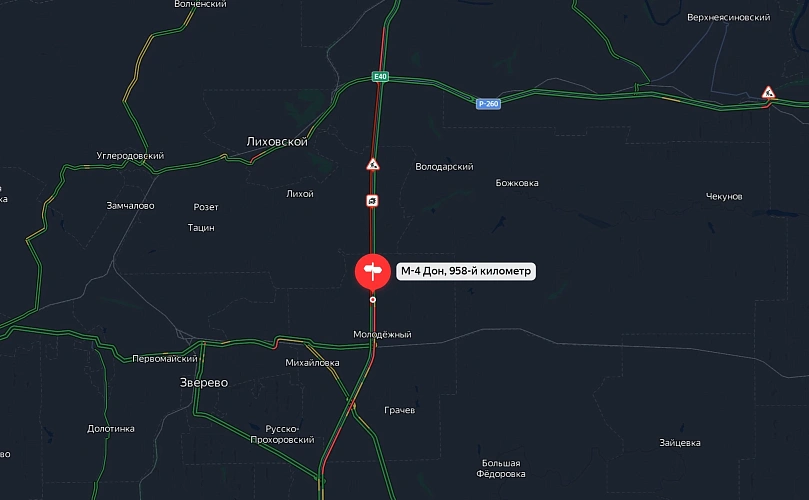
Task: Select the Молодёжный place name
Action: [382, 334]
